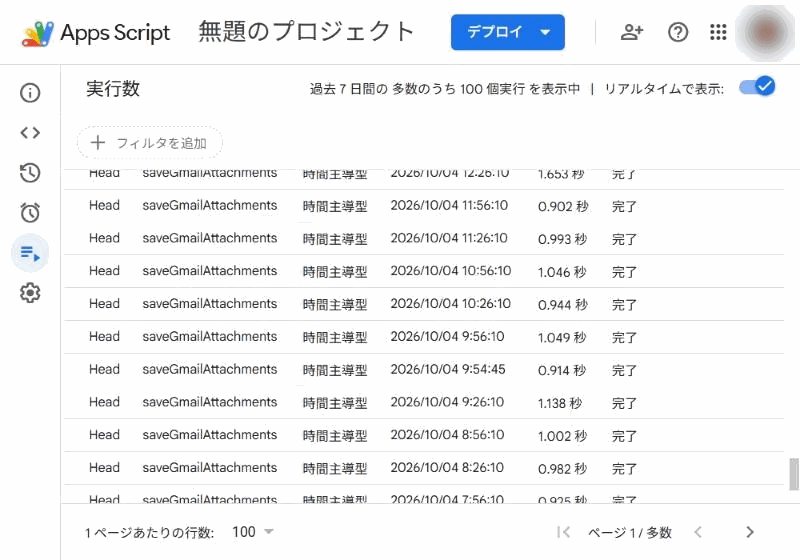The image size is (800, 560).
Task: Open the account profile avatar
Action: tap(765, 32)
